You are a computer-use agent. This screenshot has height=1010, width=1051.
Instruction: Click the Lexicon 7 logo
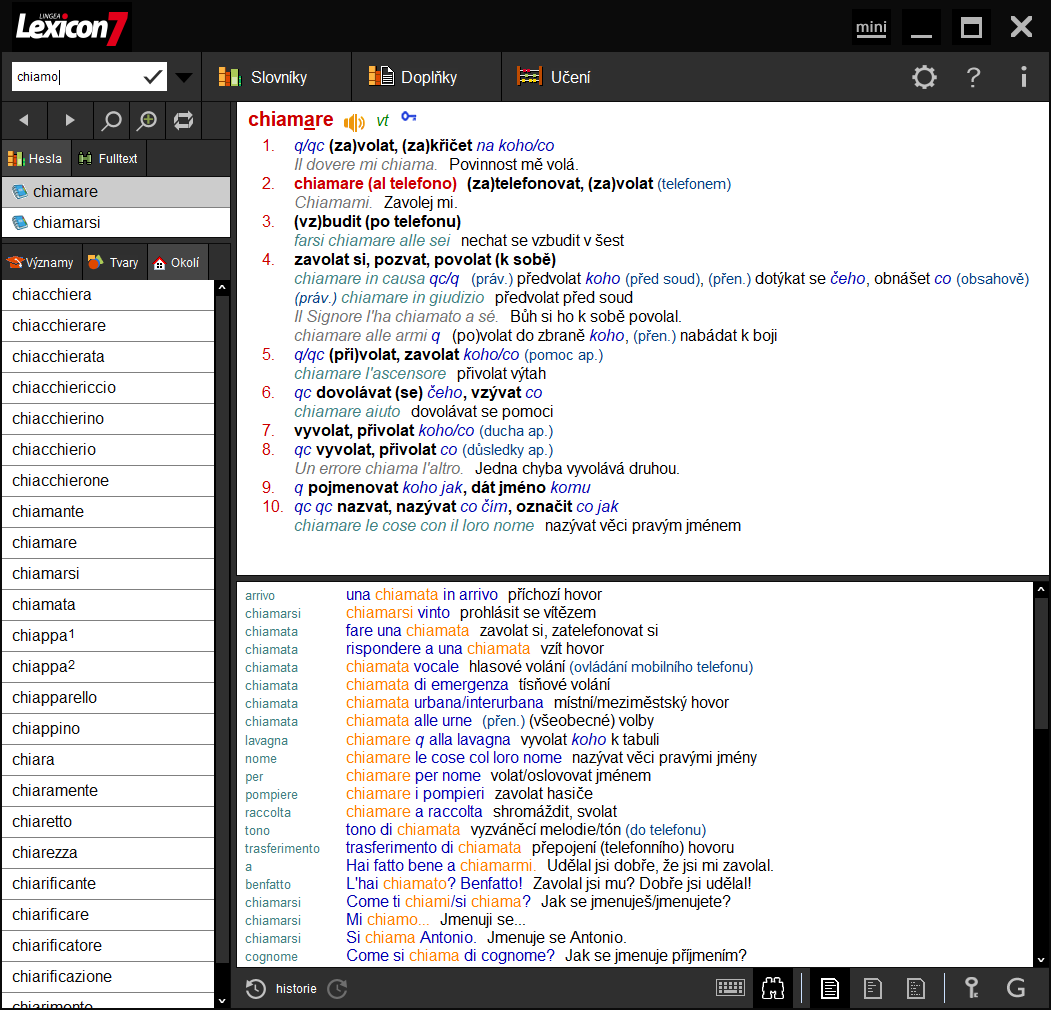(70, 27)
